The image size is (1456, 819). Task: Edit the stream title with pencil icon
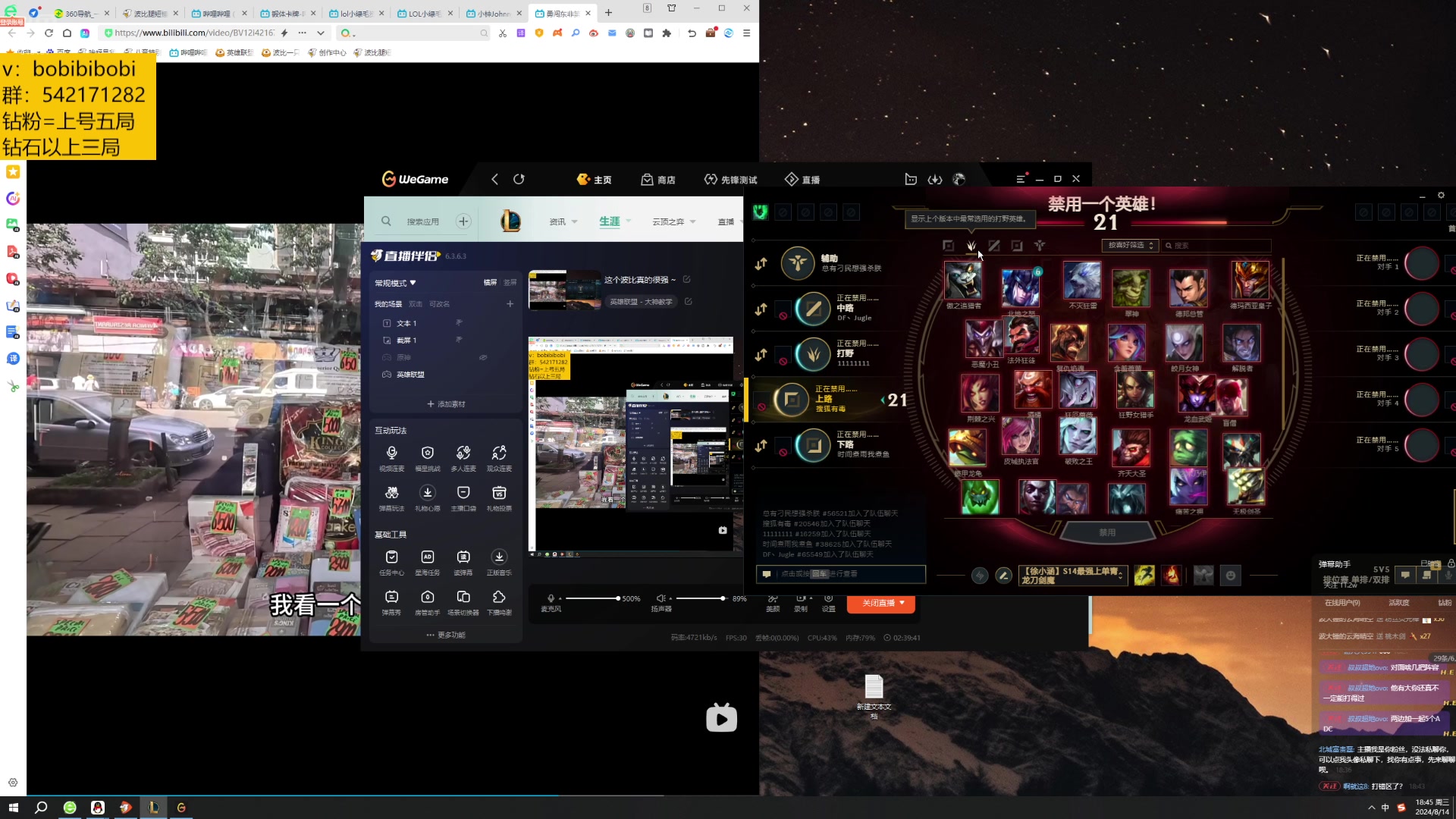point(686,279)
